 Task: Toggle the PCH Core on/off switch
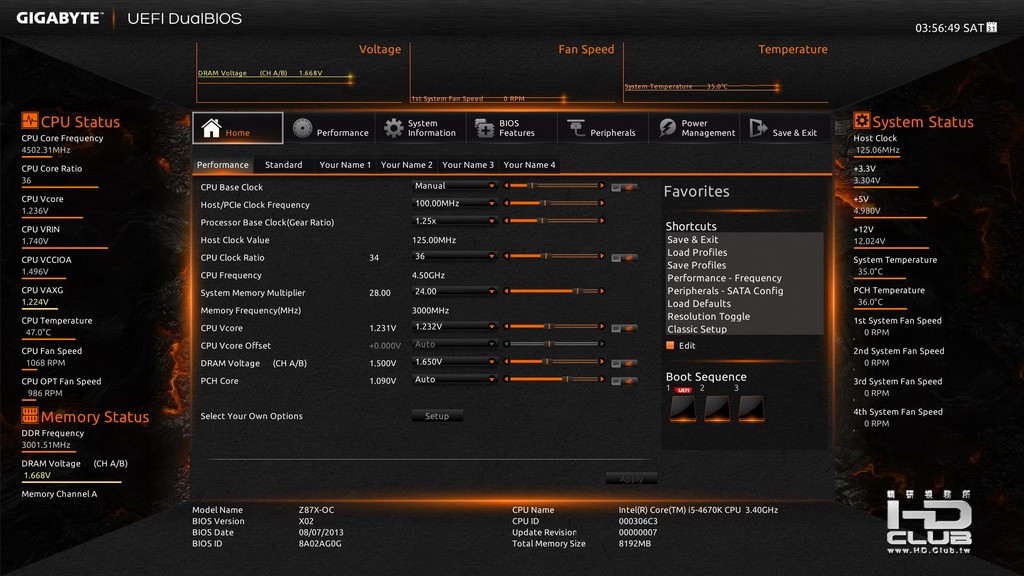(x=624, y=381)
